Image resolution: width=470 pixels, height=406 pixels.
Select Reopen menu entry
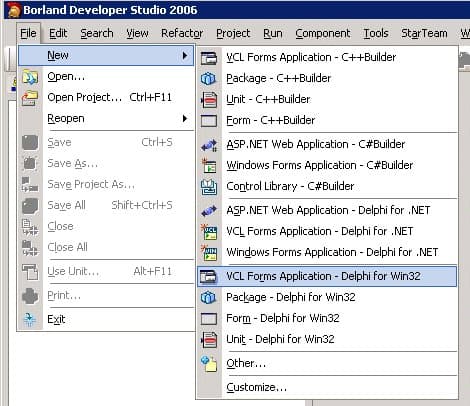[106, 119]
